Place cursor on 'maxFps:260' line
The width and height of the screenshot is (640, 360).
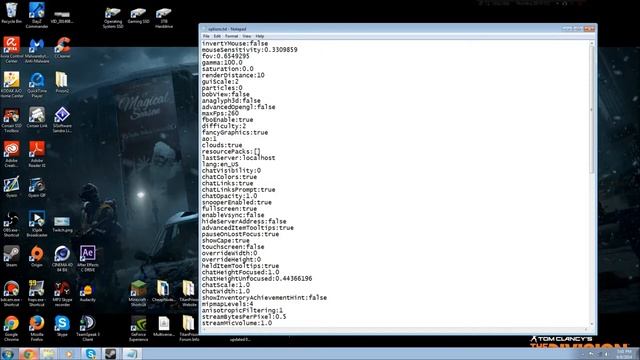pyautogui.click(x=220, y=113)
